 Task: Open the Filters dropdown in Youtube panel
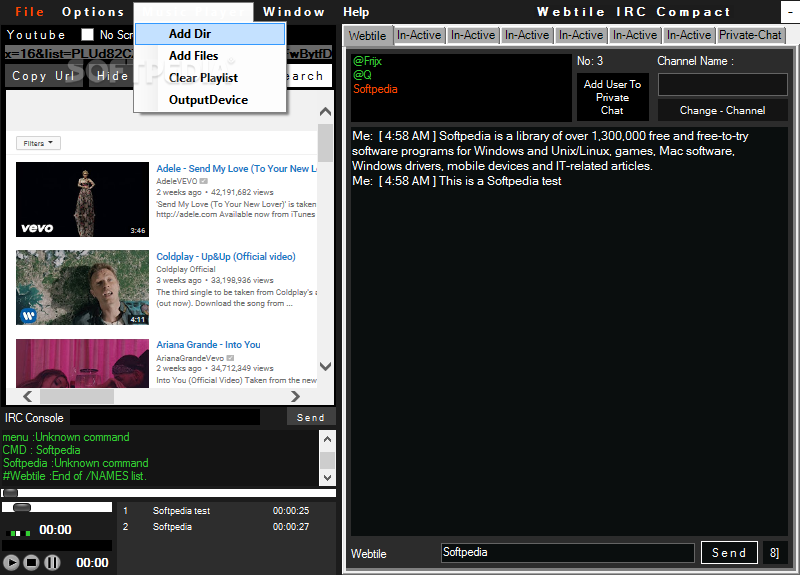click(38, 143)
